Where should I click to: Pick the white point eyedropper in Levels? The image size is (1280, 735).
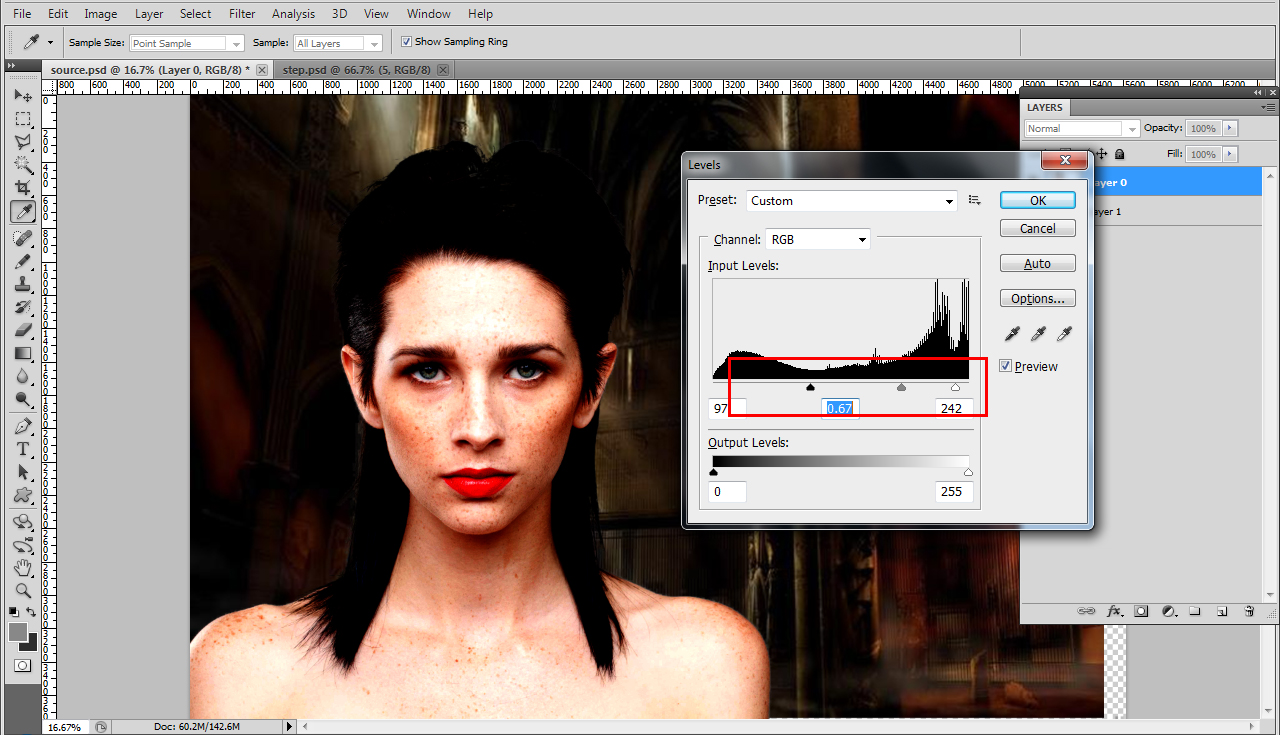(x=1064, y=334)
